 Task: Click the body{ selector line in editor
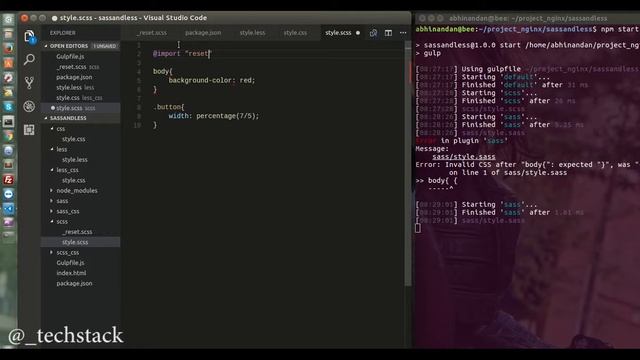point(162,71)
